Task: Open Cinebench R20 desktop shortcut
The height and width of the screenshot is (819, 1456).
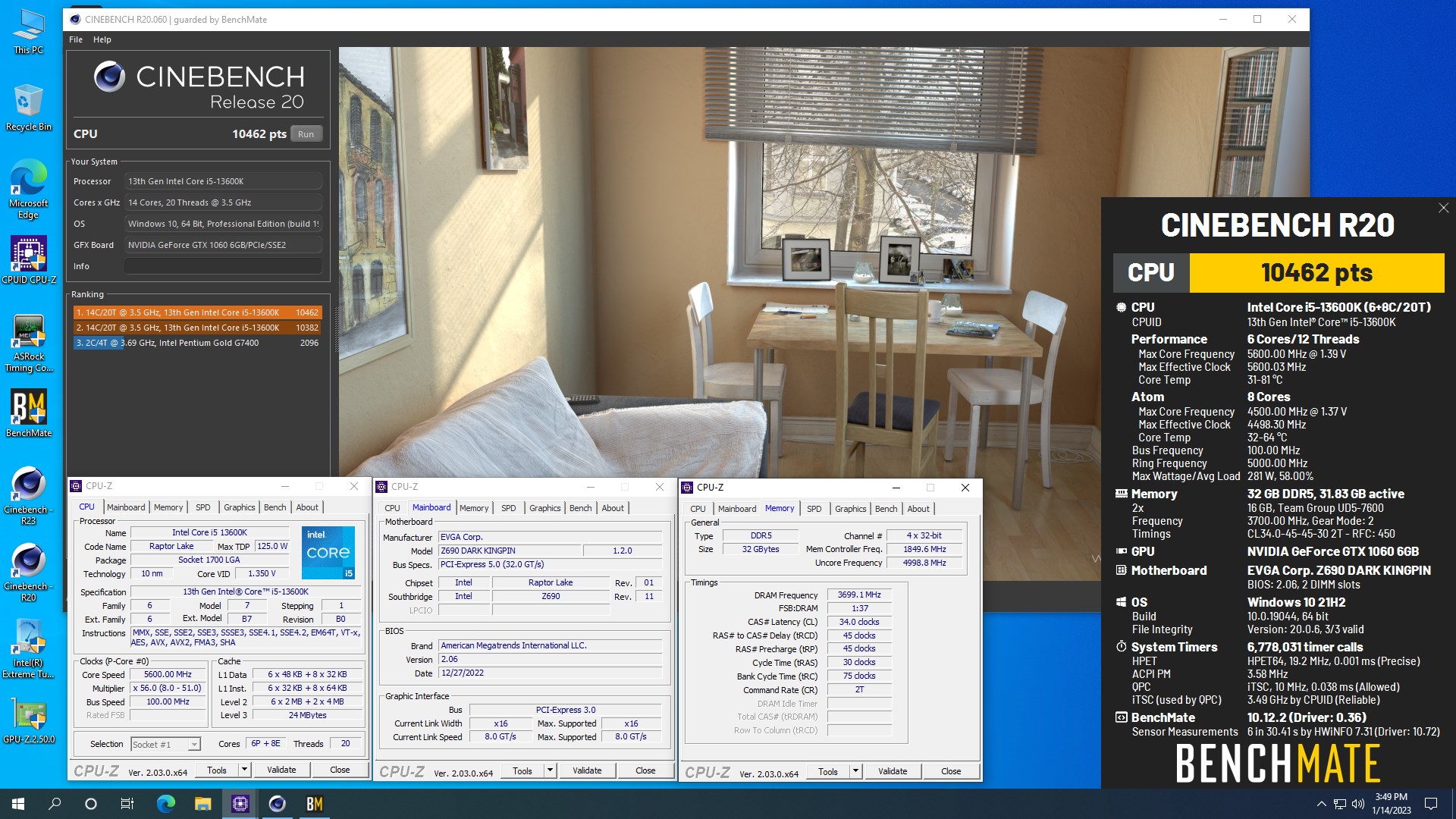Action: pos(29,573)
